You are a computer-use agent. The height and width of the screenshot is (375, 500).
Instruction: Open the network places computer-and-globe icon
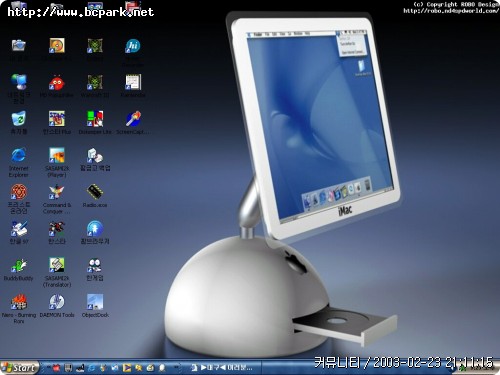point(19,82)
